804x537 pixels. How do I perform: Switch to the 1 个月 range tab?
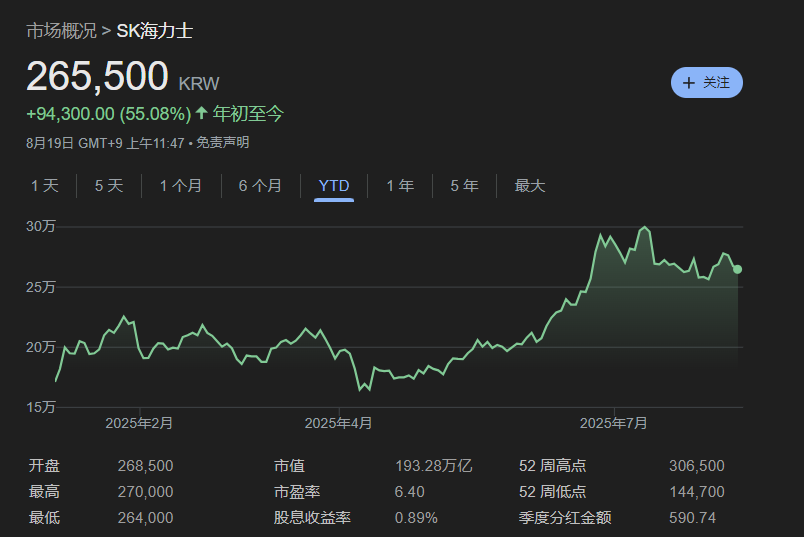[x=181, y=186]
